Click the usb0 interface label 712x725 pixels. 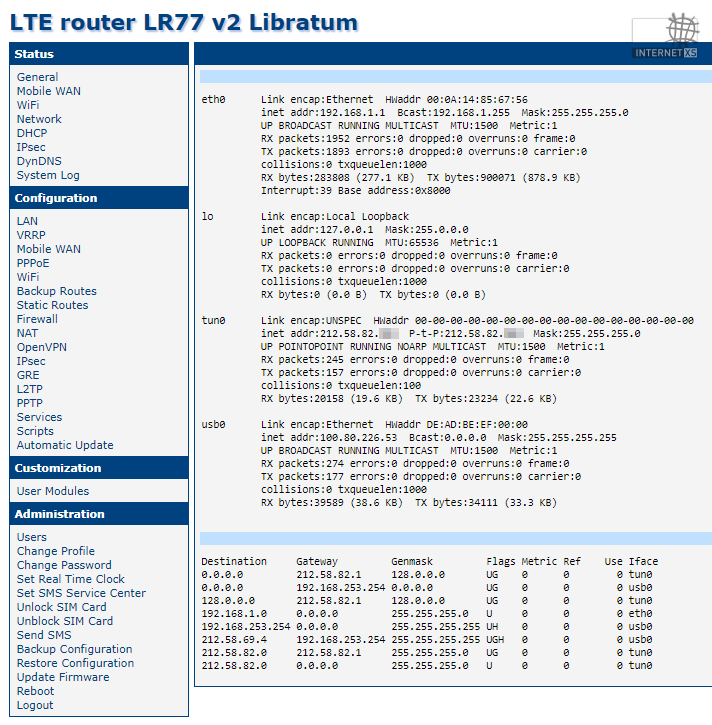coord(213,424)
